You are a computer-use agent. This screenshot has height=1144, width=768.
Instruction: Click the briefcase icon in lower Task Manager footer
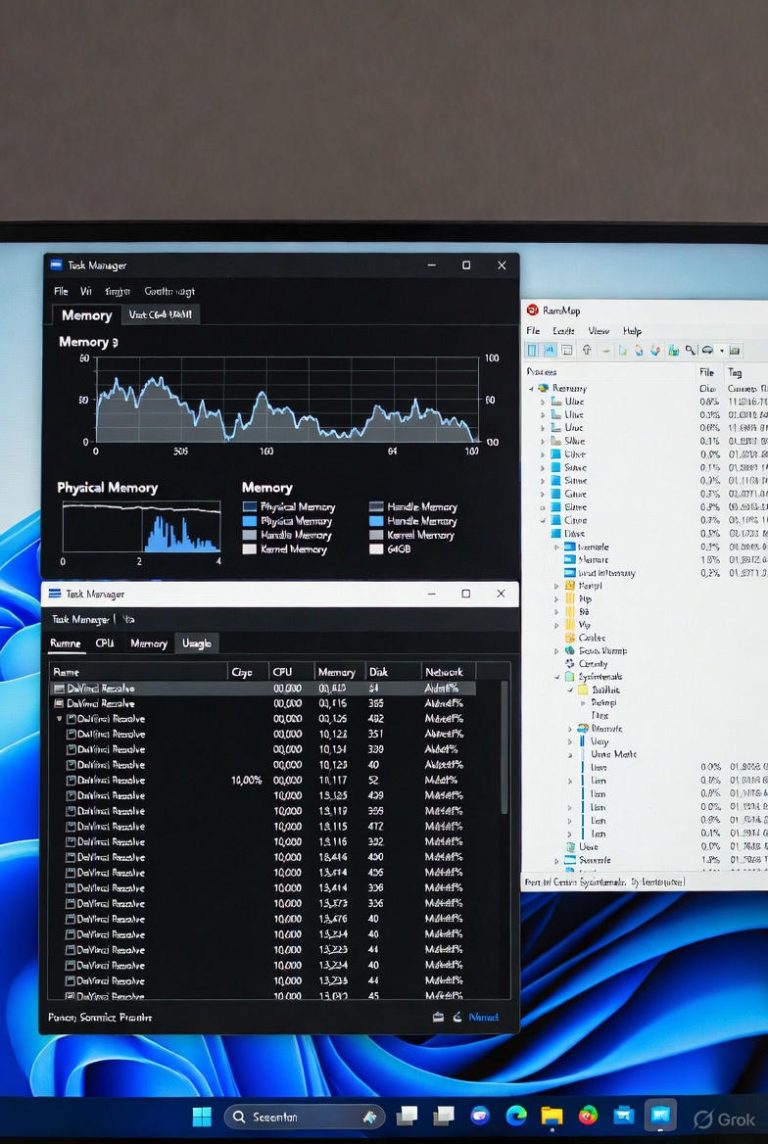point(438,1017)
